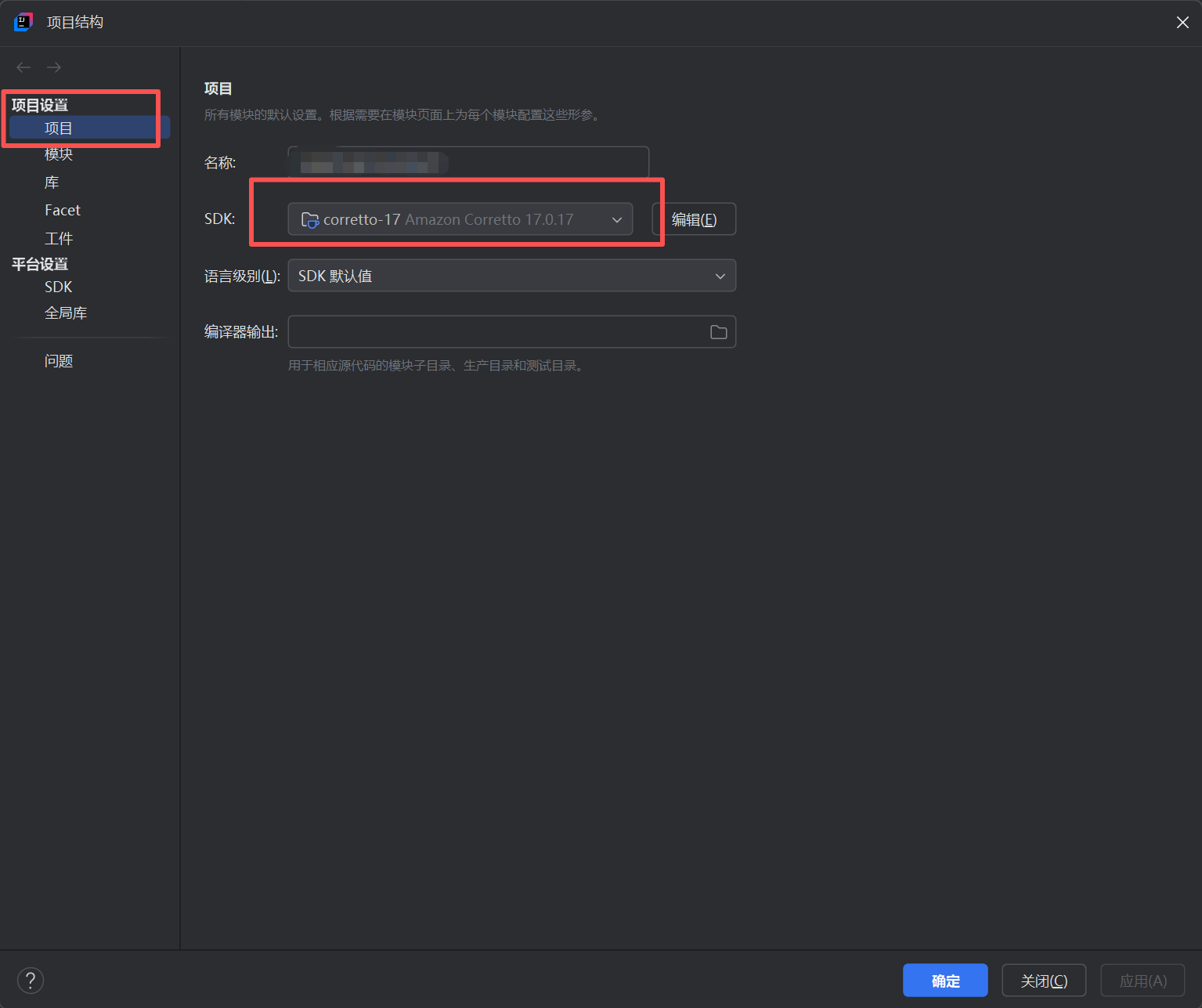1202x1008 pixels.
Task: Click the 项目结构 title text
Action: pos(75,22)
